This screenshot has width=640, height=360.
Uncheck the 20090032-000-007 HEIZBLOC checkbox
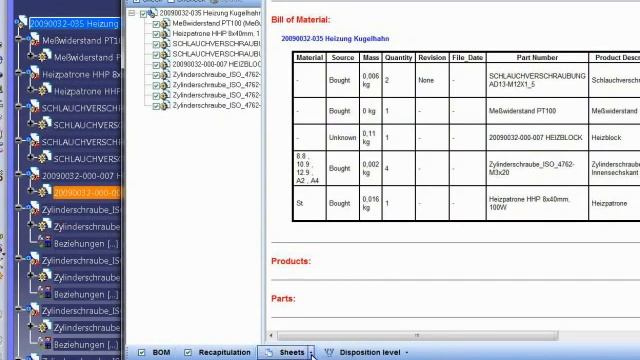click(156, 65)
